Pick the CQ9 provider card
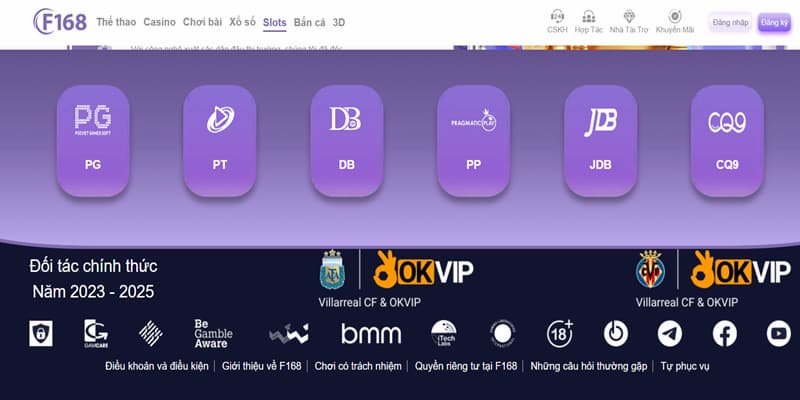This screenshot has height=400, width=800. [727, 140]
